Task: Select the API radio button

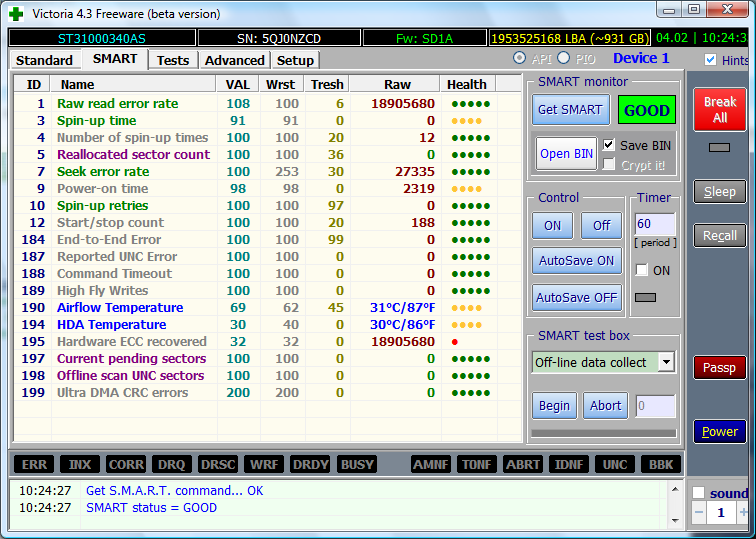Action: coord(519,58)
